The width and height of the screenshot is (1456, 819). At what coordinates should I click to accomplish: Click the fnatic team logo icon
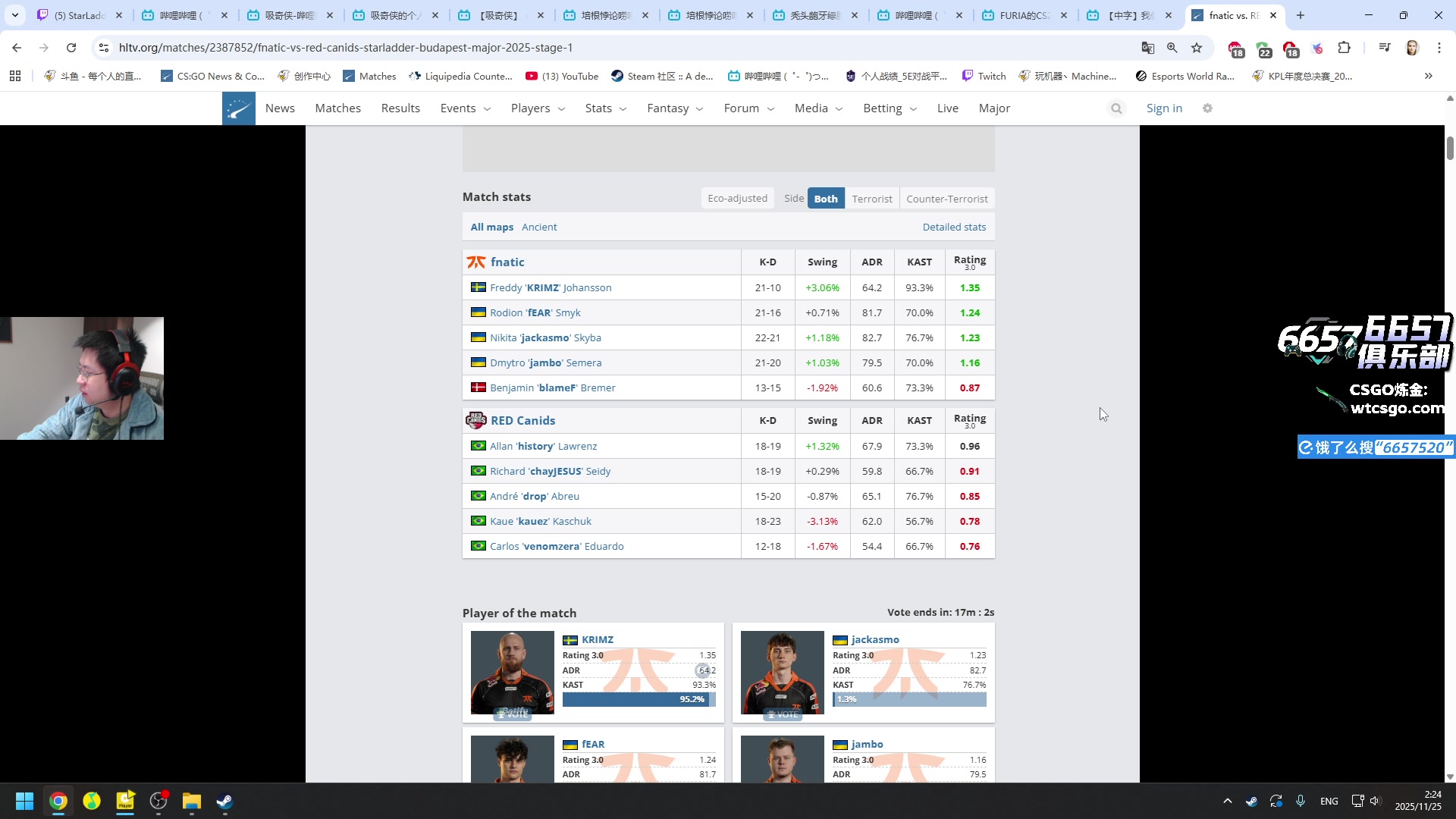[476, 262]
